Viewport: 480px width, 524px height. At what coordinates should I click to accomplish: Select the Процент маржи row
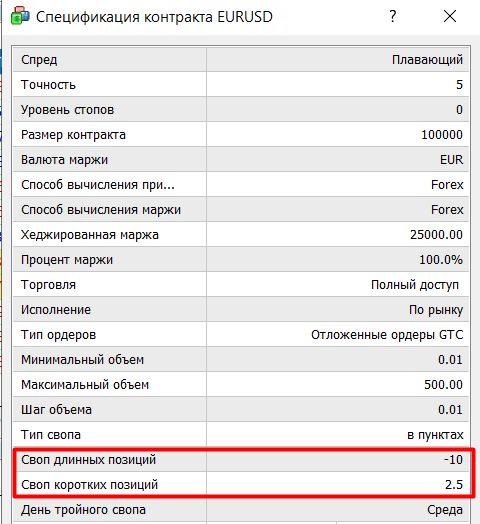point(241,260)
